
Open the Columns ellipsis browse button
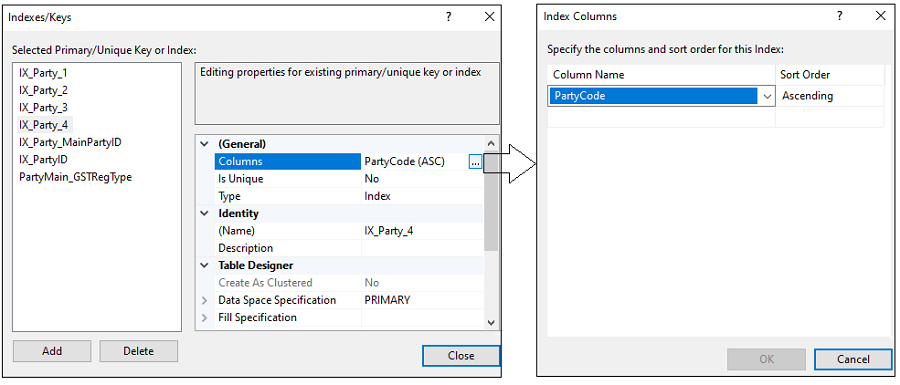click(x=475, y=162)
